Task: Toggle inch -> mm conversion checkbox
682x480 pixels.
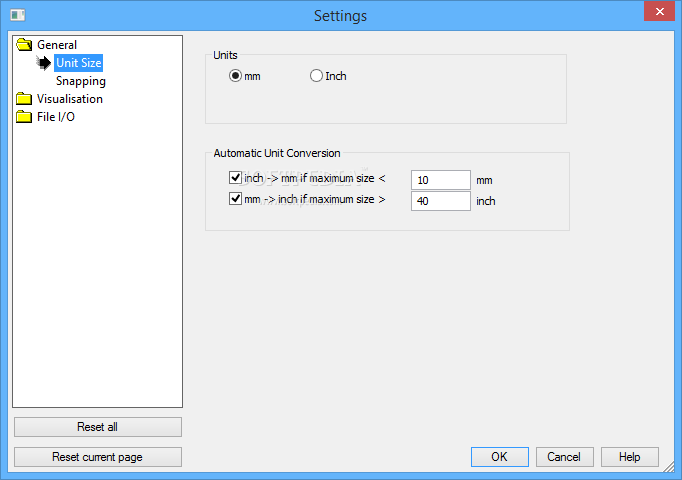Action: (x=235, y=177)
